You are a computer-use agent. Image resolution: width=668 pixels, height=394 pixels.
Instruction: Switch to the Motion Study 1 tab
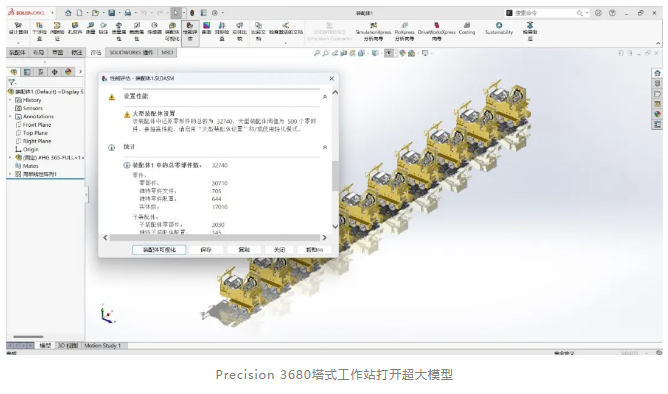102,345
